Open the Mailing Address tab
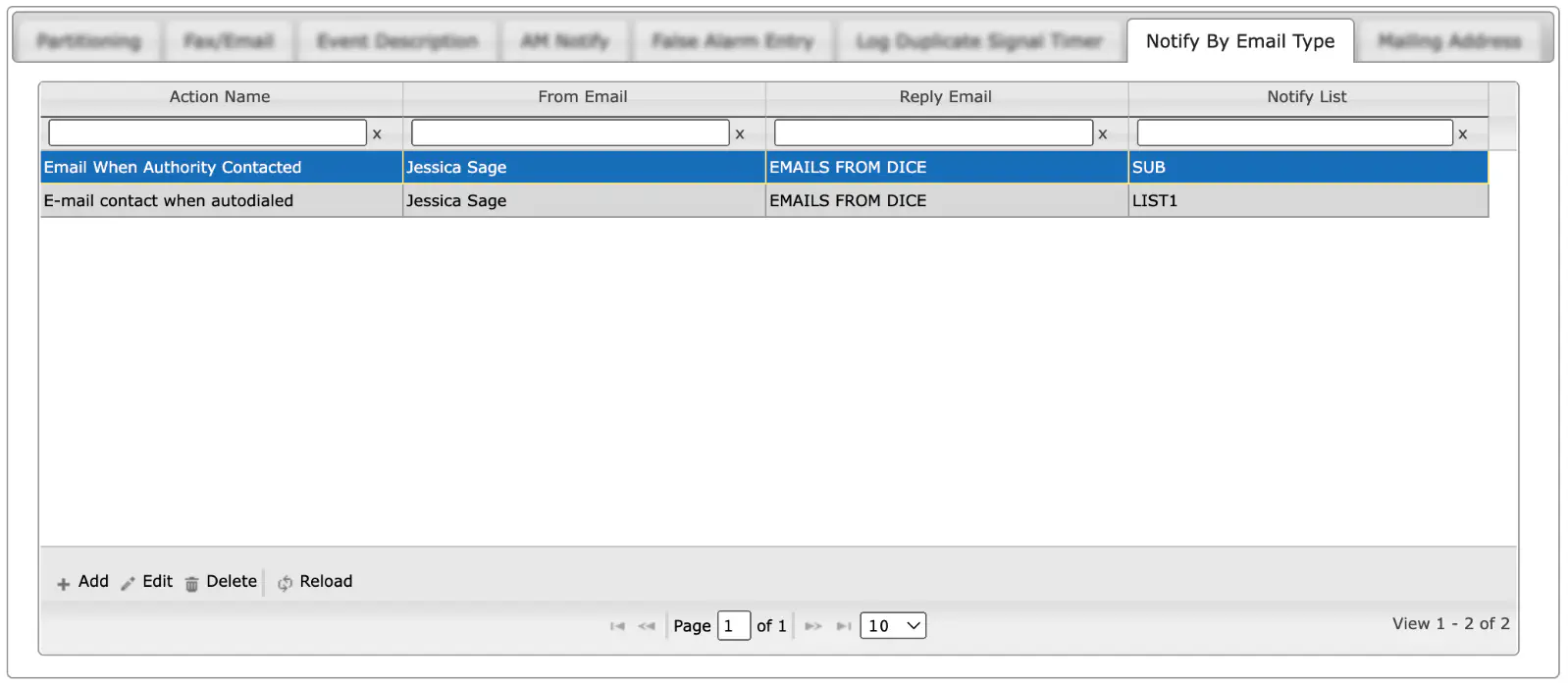 (x=1449, y=41)
